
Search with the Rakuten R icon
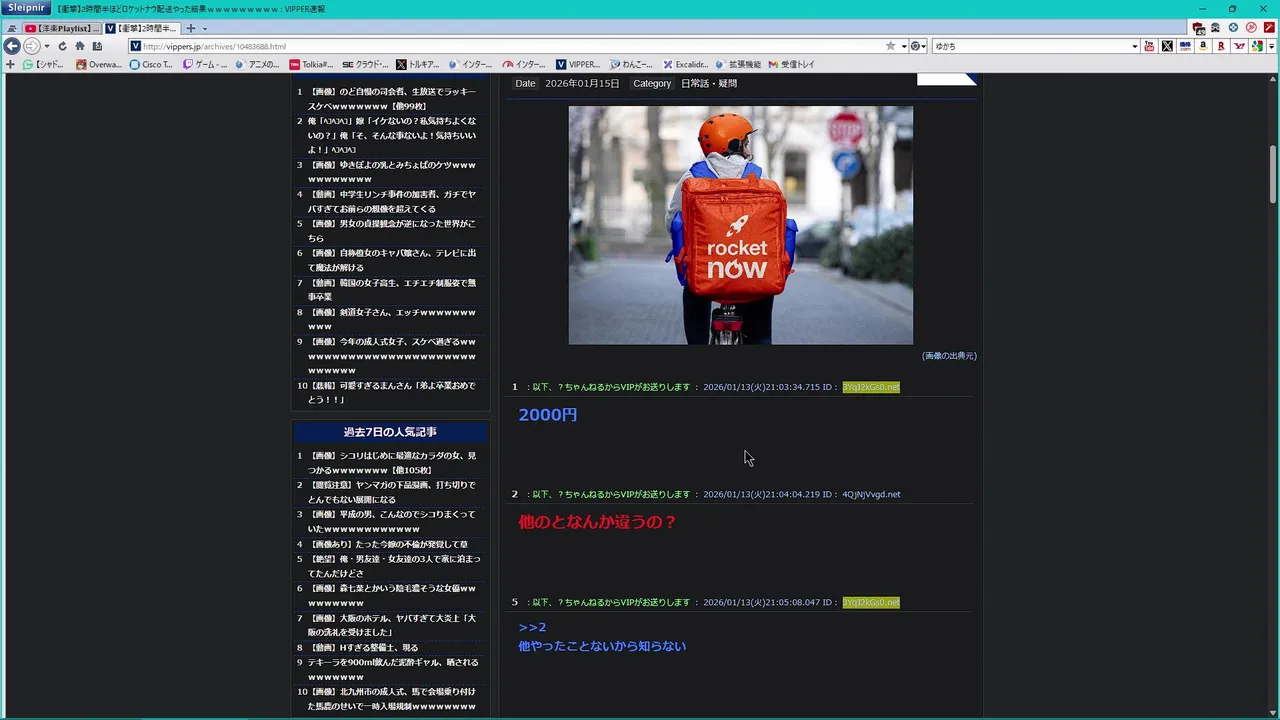1221,46
